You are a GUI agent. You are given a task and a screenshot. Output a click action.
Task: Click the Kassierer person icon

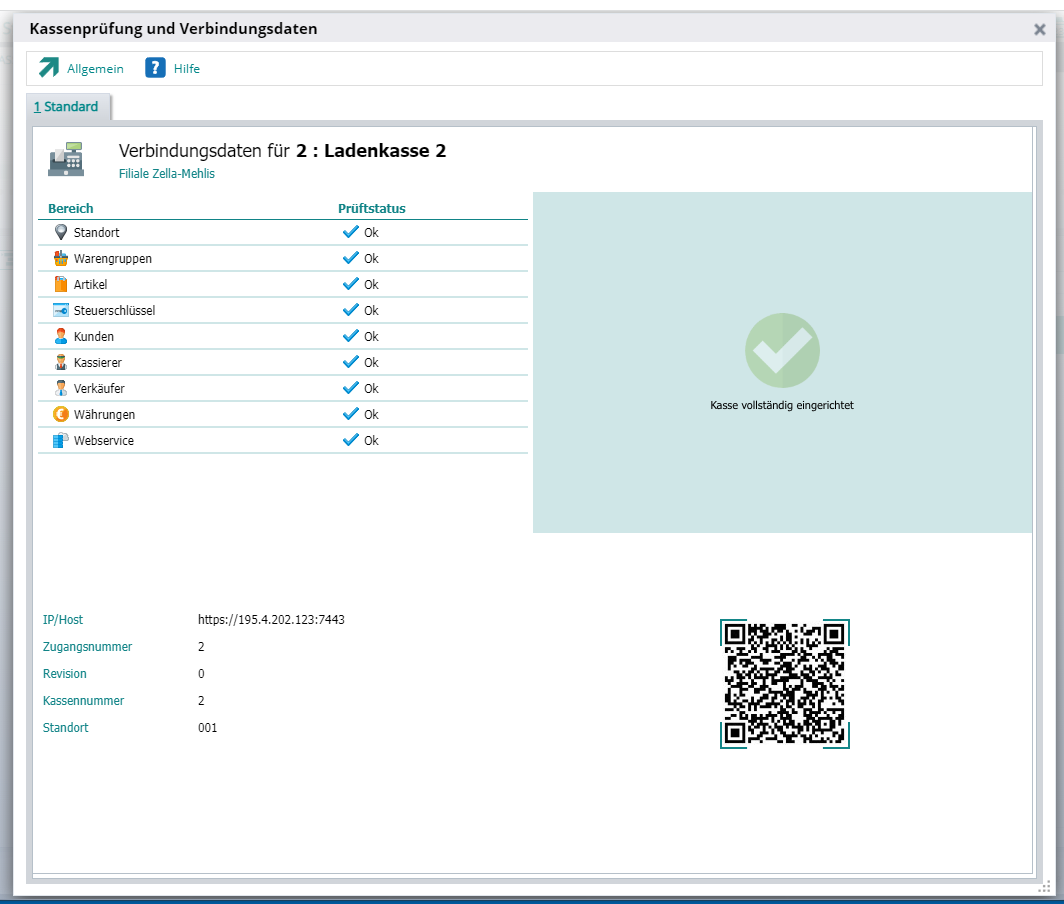point(61,362)
